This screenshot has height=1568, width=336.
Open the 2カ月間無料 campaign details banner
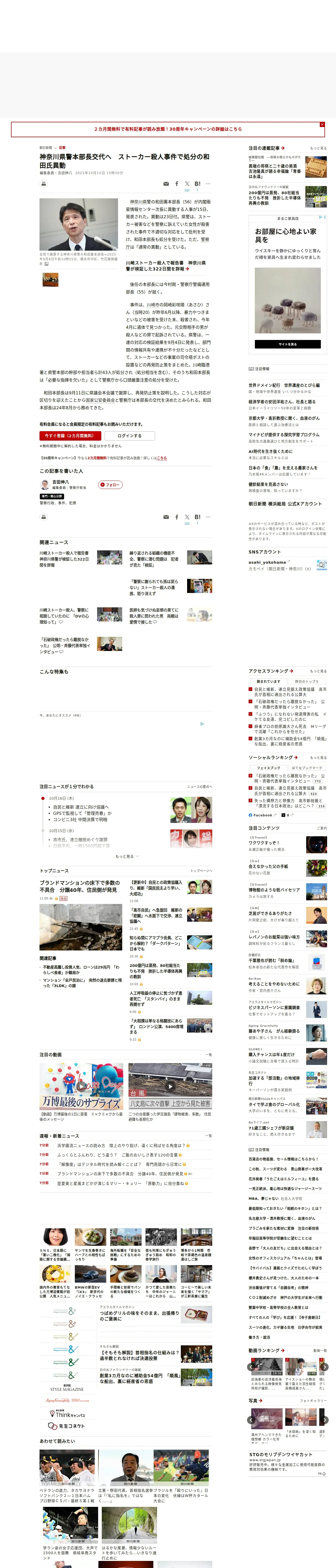tap(168, 129)
